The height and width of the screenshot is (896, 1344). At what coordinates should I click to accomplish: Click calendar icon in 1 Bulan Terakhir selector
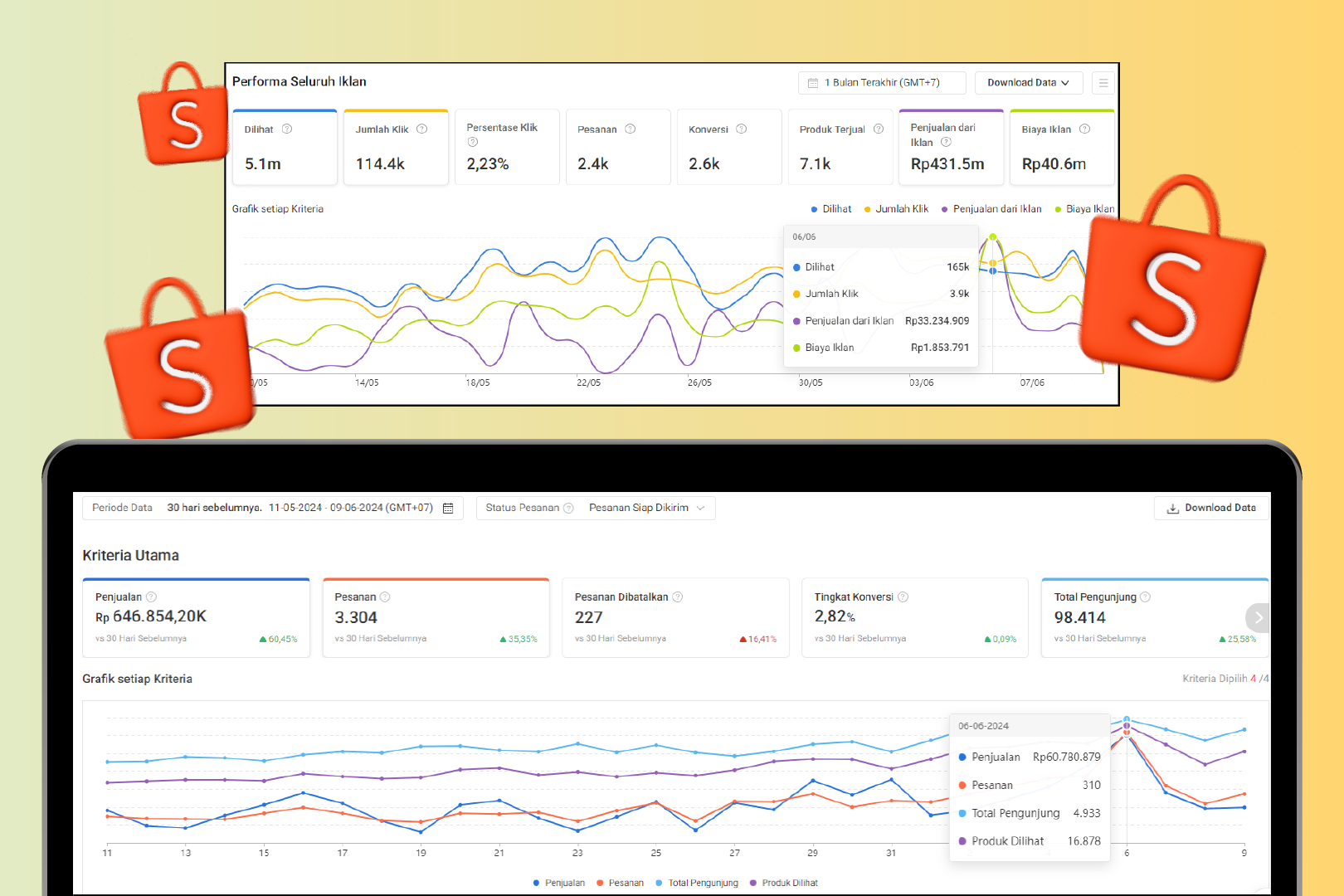pos(813,83)
